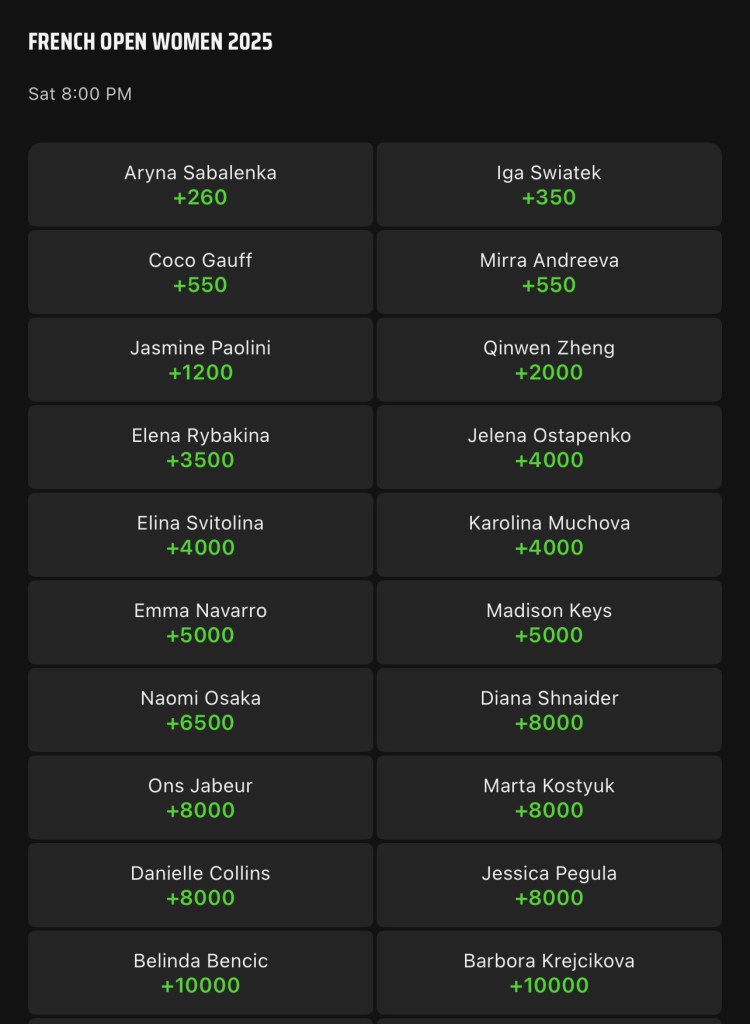The width and height of the screenshot is (750, 1024).
Task: Tap Qinwen Zheng +2000 odds
Action: pyautogui.click(x=549, y=360)
